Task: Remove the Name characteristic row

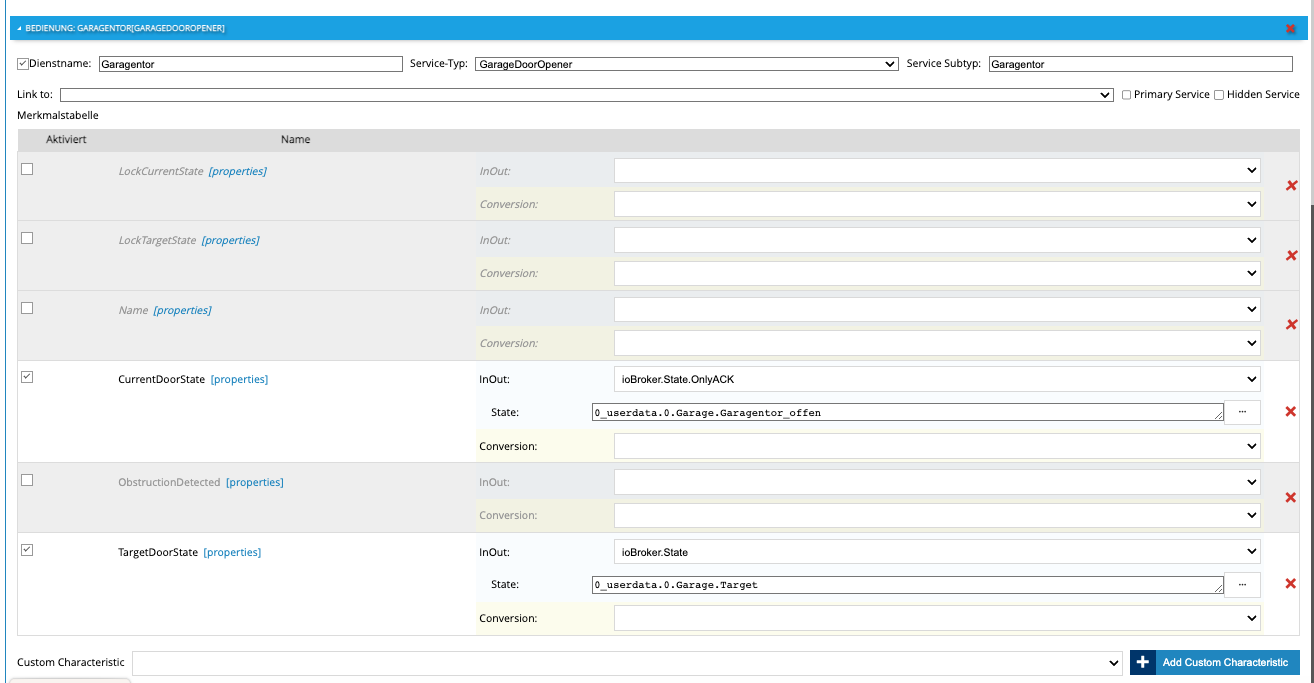Action: coord(1291,325)
